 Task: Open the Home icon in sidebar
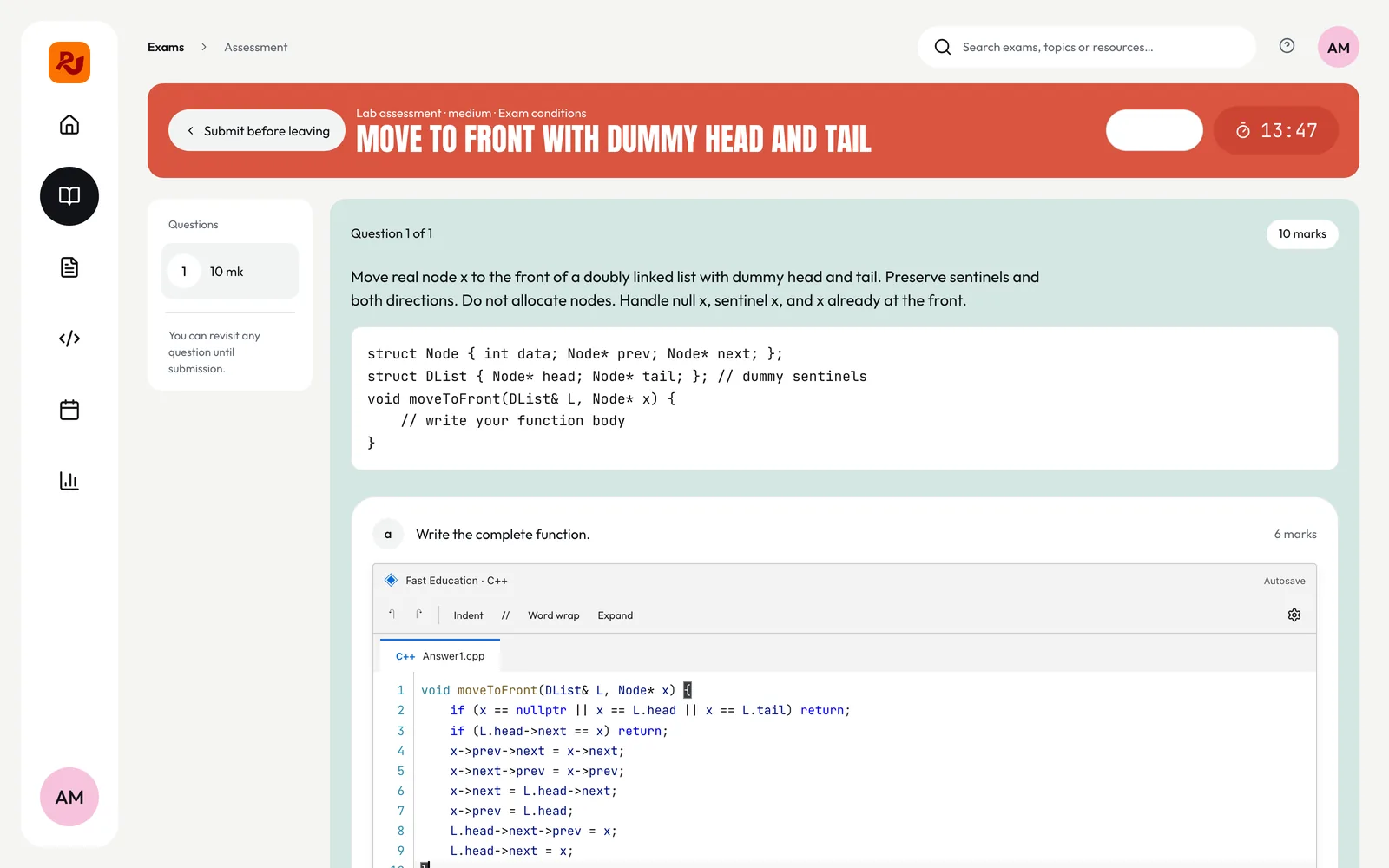click(69, 125)
